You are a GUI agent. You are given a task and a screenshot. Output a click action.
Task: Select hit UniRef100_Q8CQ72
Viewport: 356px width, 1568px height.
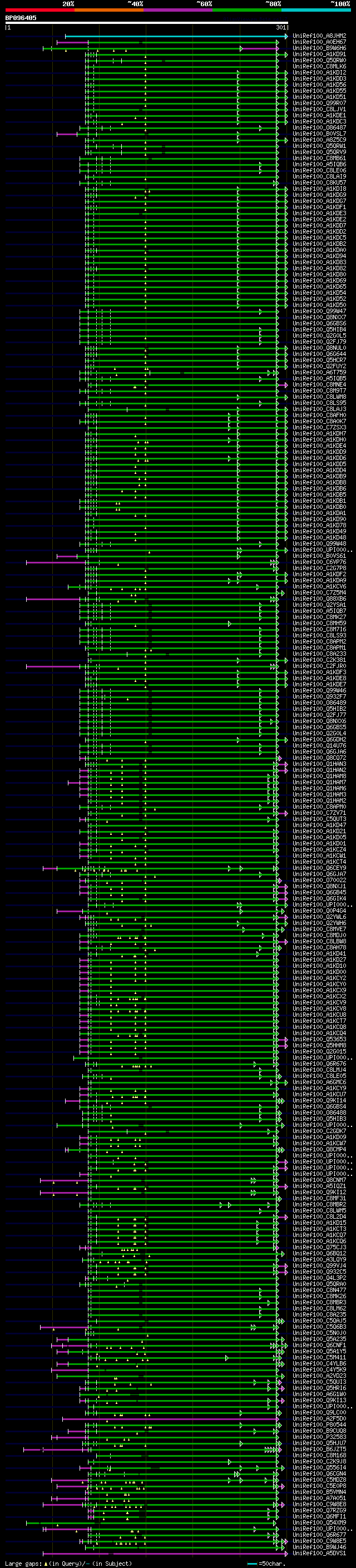point(319,758)
